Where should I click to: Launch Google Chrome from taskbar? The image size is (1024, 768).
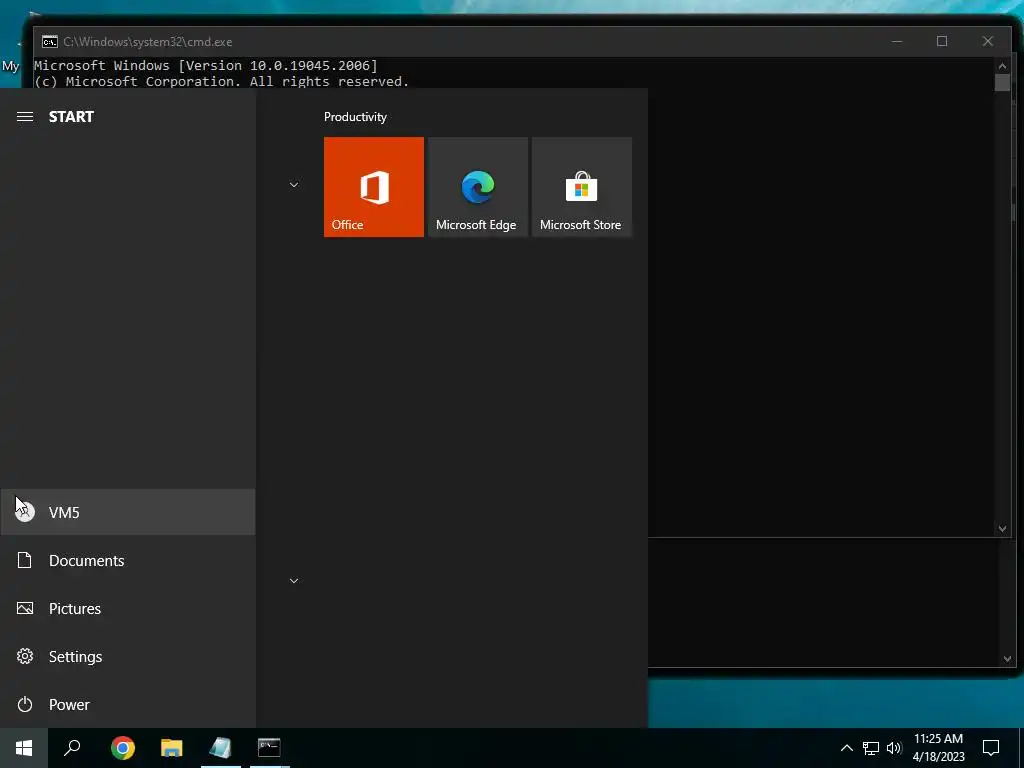(123, 747)
